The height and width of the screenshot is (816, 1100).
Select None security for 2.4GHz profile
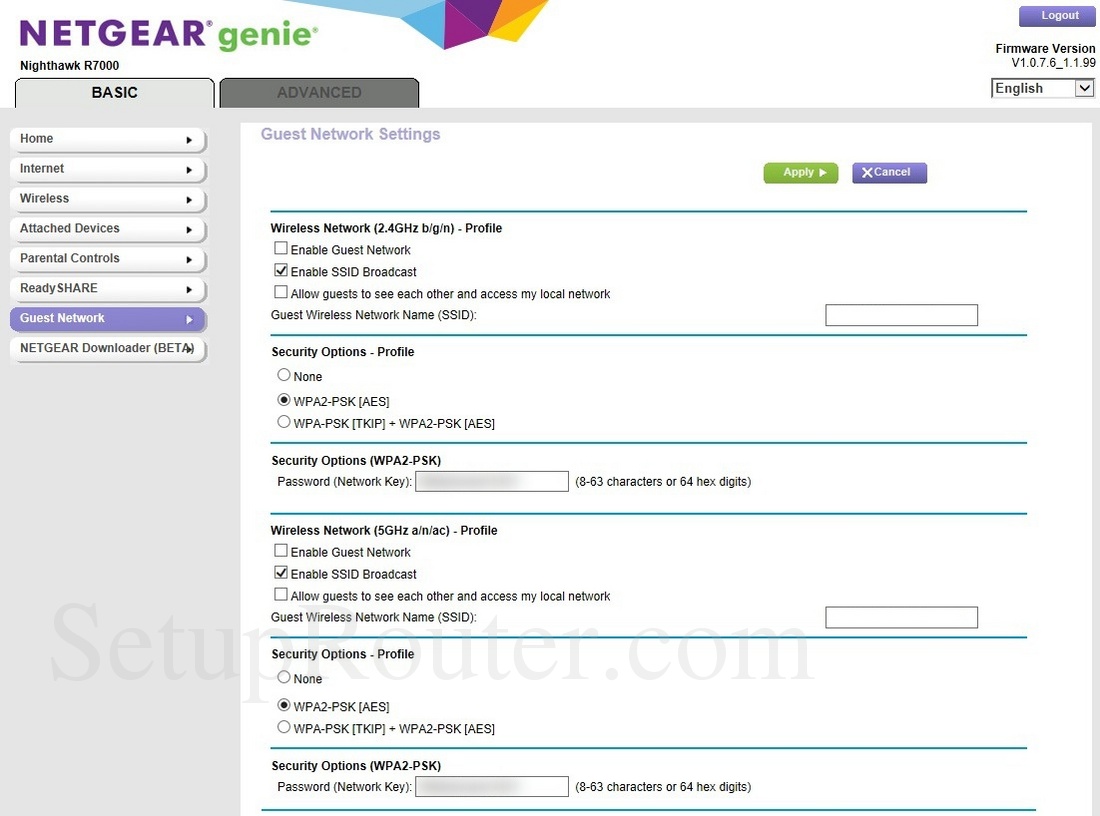(283, 375)
